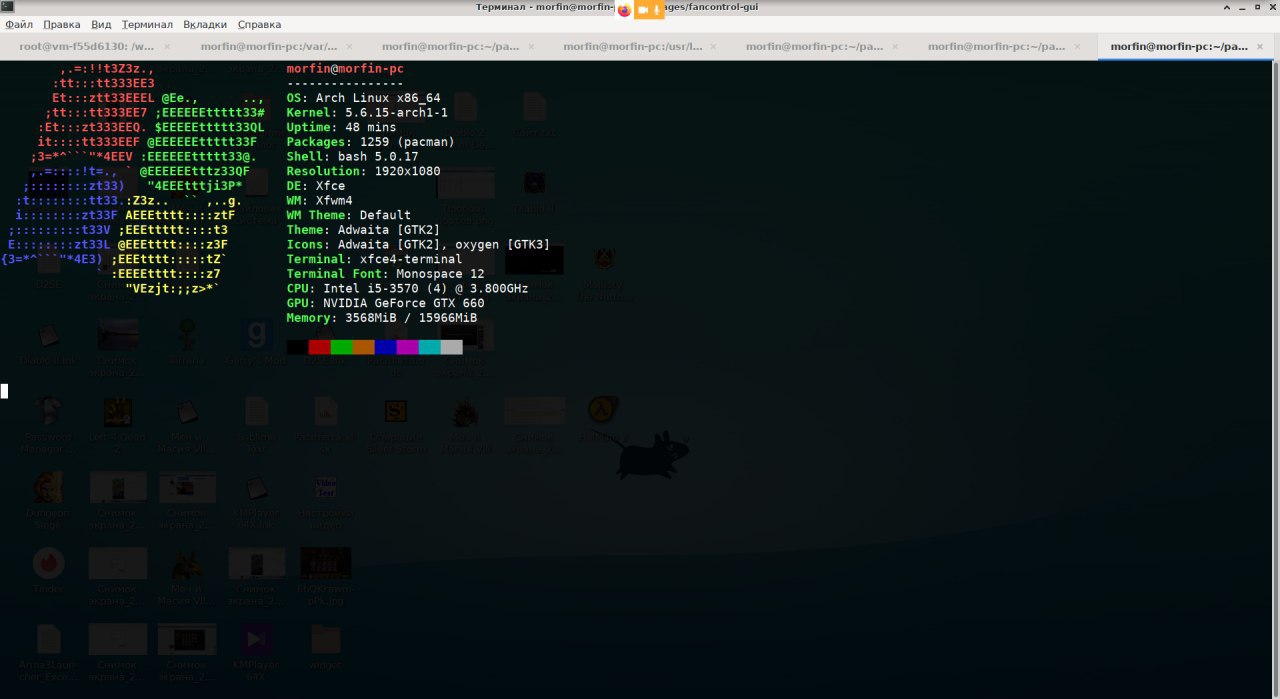Viewport: 1280px width, 699px height.
Task: Click the blue color block in neofetch palette
Action: click(x=385, y=347)
